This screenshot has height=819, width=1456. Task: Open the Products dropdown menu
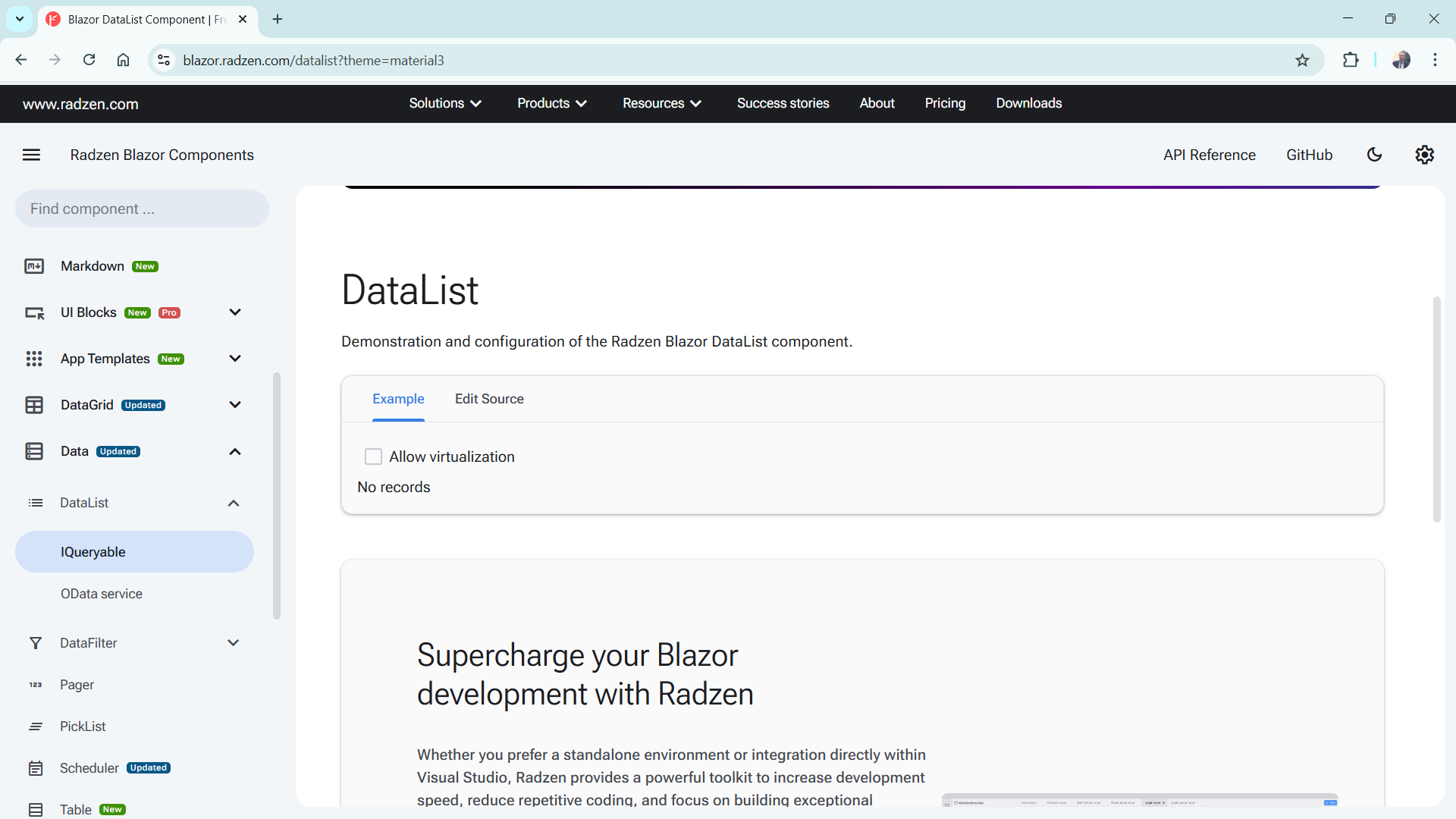551,103
